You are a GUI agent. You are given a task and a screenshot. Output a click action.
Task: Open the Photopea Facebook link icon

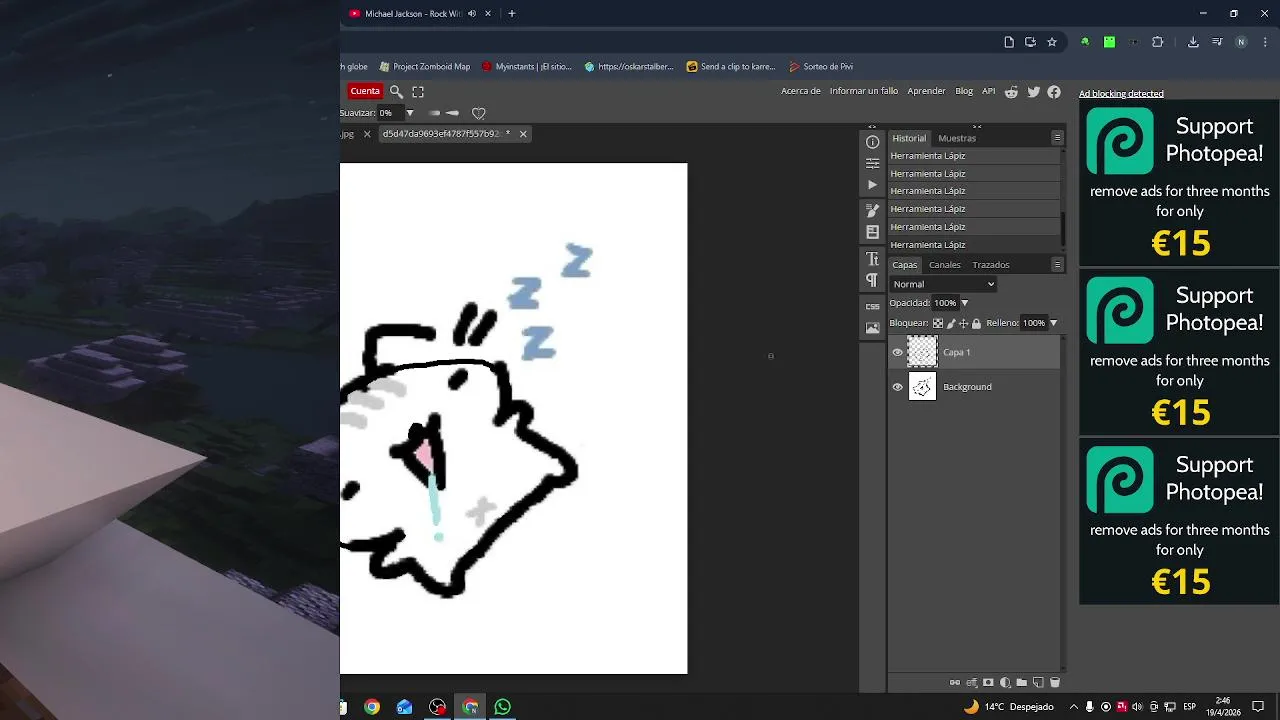(x=1054, y=91)
